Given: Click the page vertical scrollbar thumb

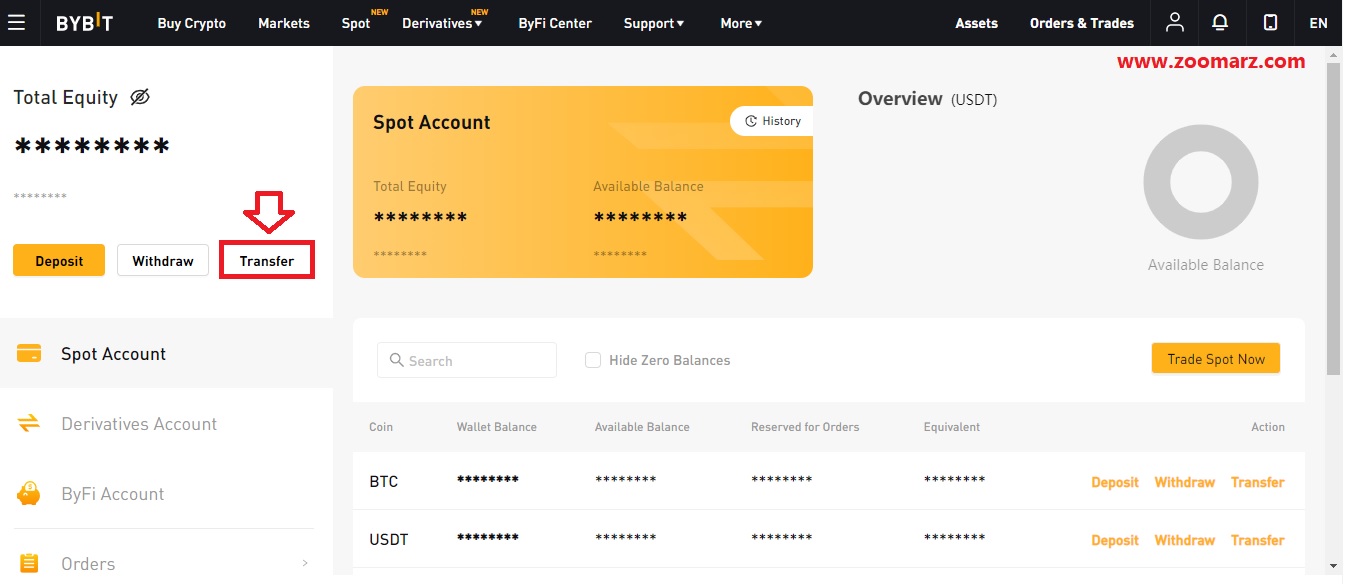Looking at the screenshot, I should [x=1333, y=217].
